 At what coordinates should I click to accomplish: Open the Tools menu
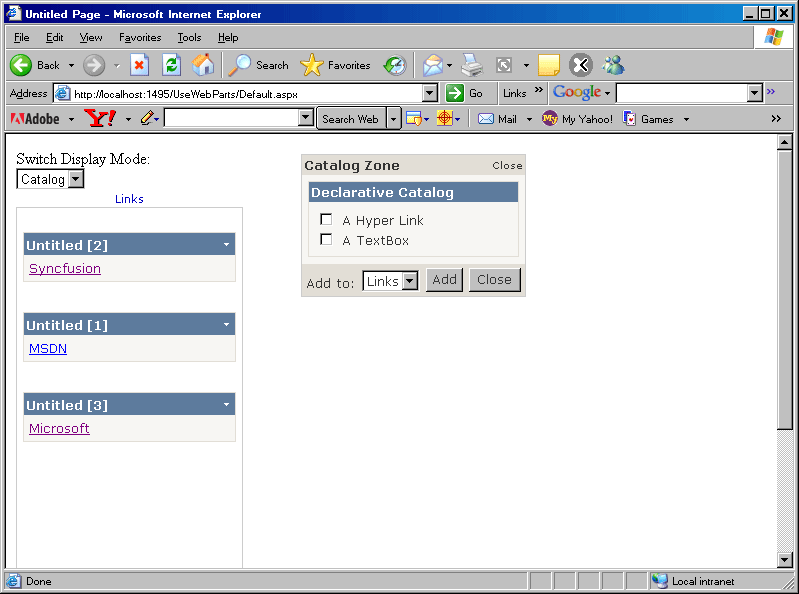click(189, 37)
